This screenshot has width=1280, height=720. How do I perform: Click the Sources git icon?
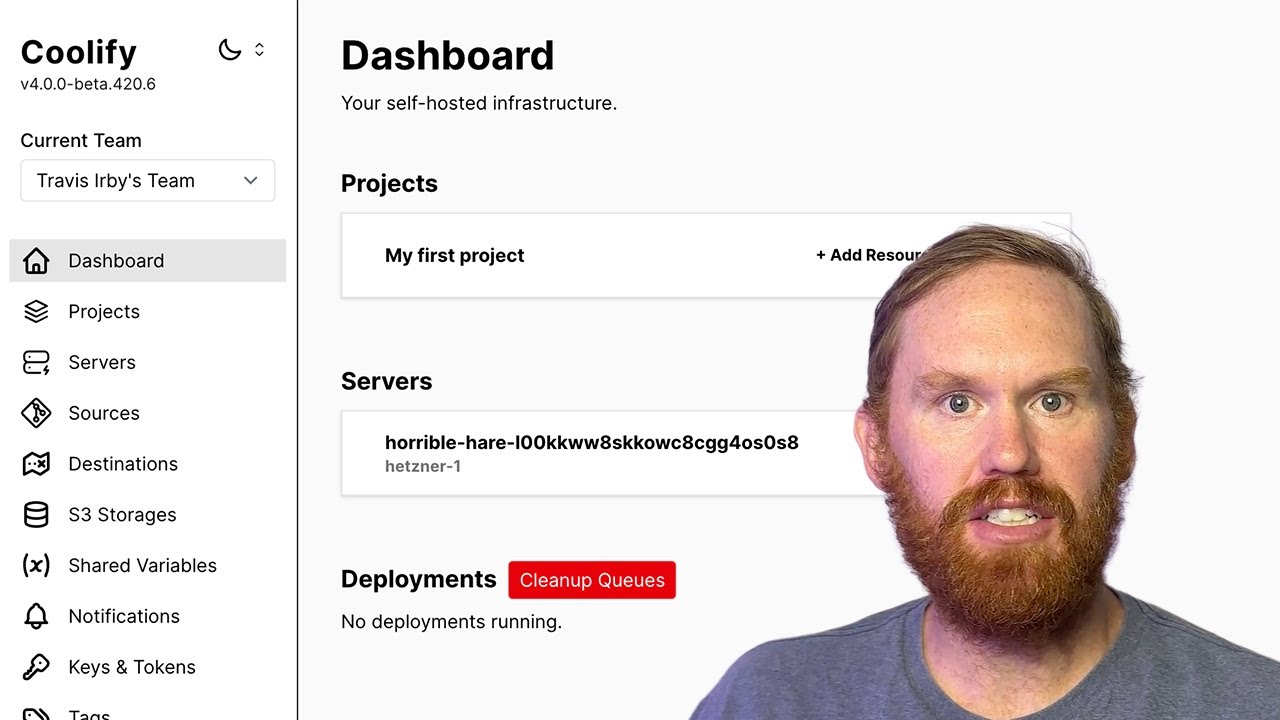click(x=36, y=413)
